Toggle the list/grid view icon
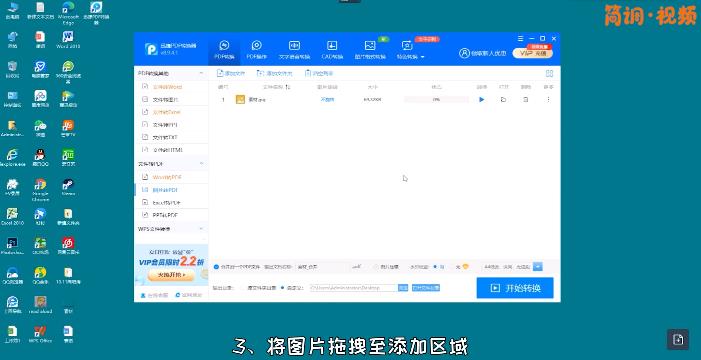 (x=549, y=73)
